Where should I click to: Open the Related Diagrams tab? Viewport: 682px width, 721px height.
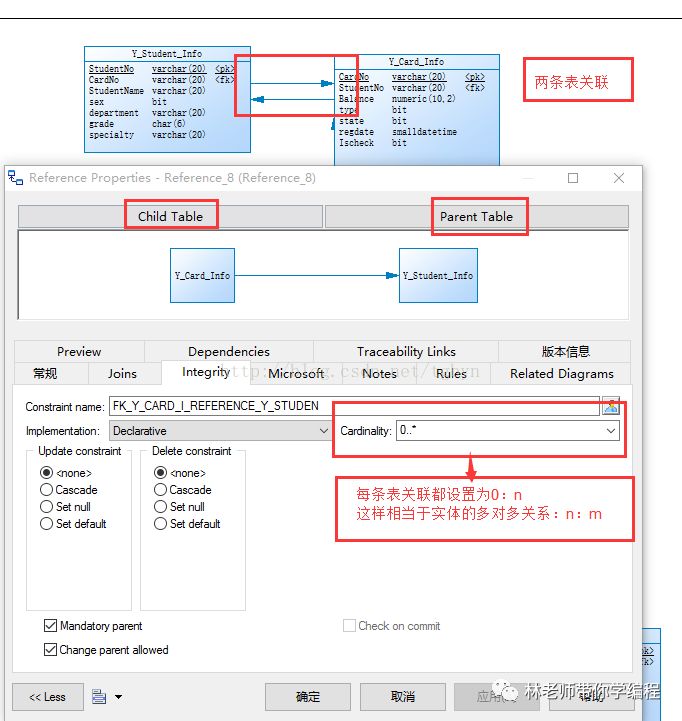562,373
